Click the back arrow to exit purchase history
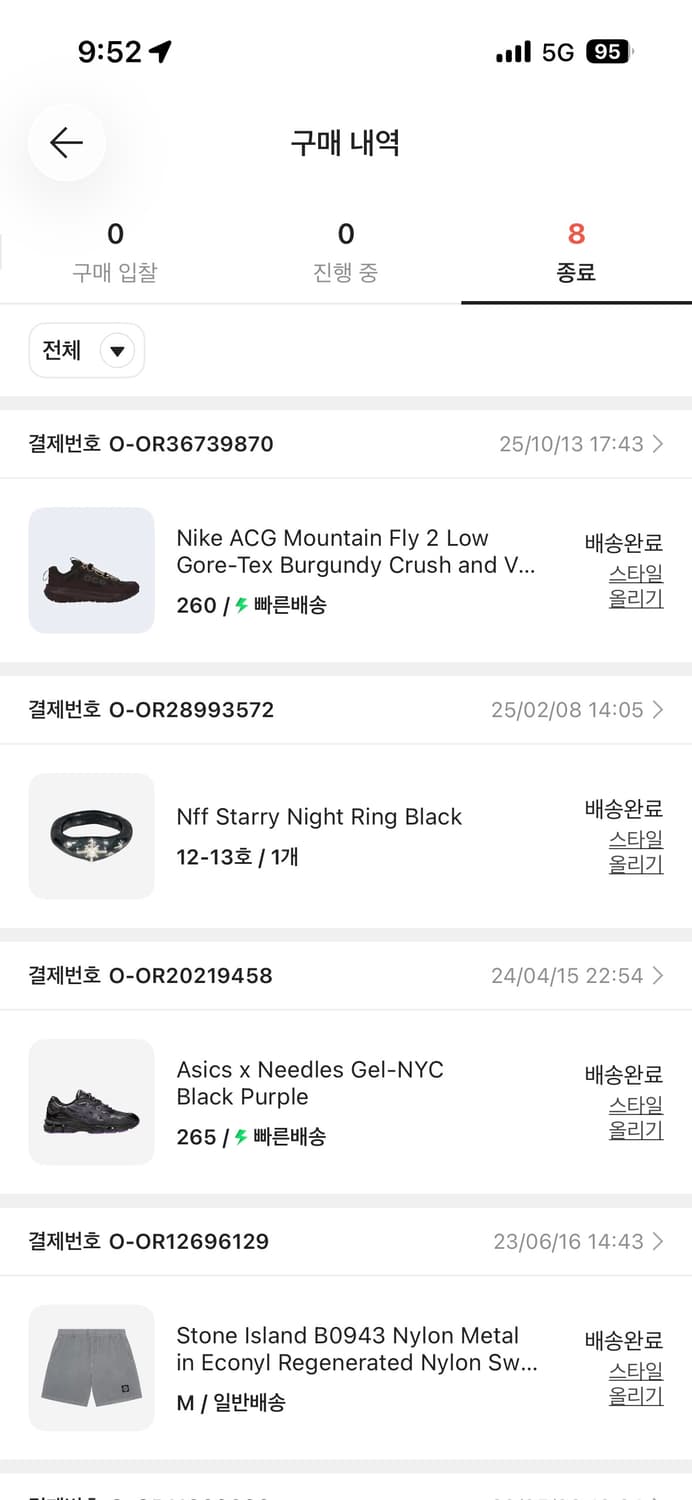Viewport: 692px width, 1500px height. 66,143
